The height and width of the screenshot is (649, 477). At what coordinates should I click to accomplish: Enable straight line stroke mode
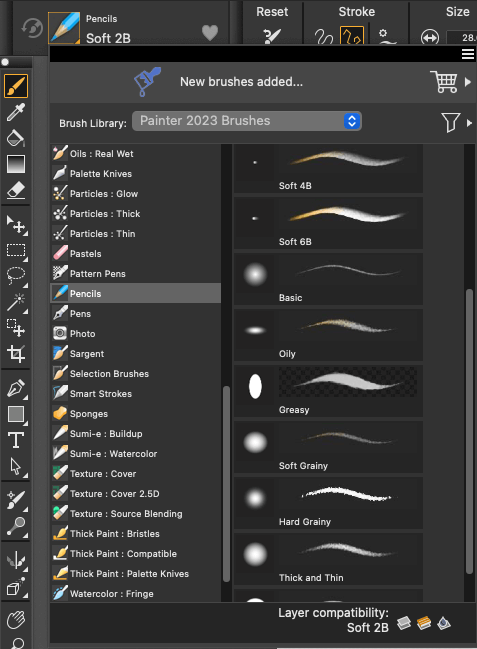tap(352, 36)
